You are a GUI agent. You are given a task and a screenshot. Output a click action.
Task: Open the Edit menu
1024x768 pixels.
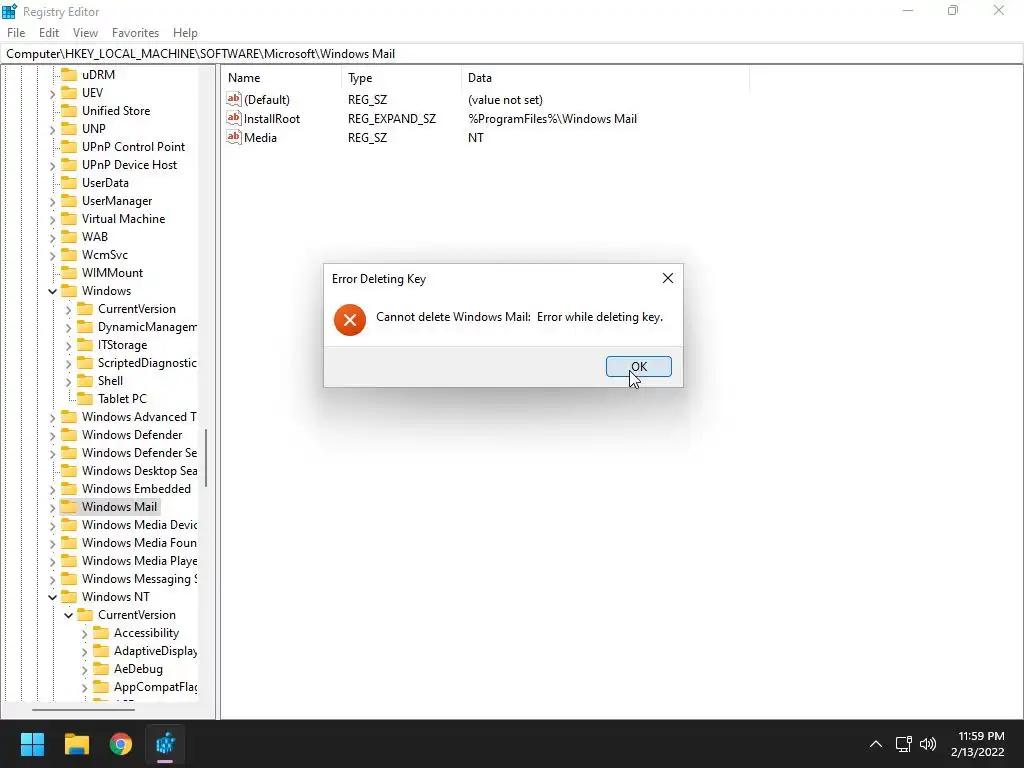click(x=49, y=33)
